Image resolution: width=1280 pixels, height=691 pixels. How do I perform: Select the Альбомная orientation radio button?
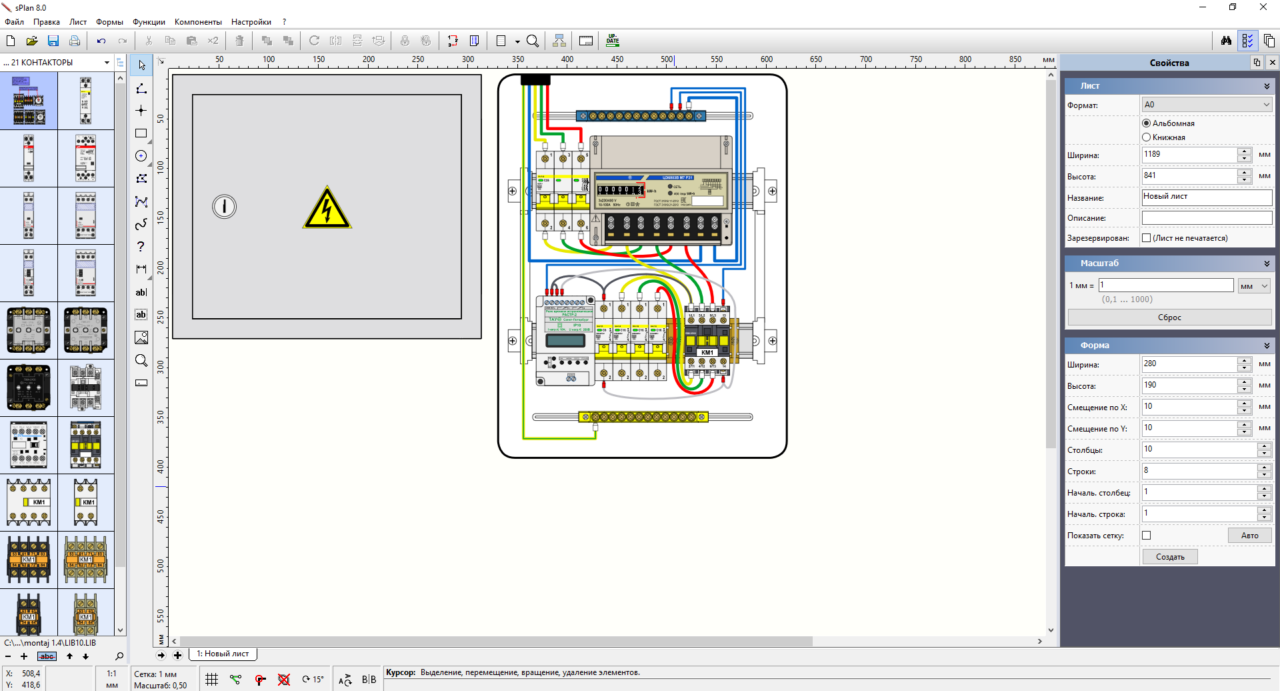(x=1146, y=123)
